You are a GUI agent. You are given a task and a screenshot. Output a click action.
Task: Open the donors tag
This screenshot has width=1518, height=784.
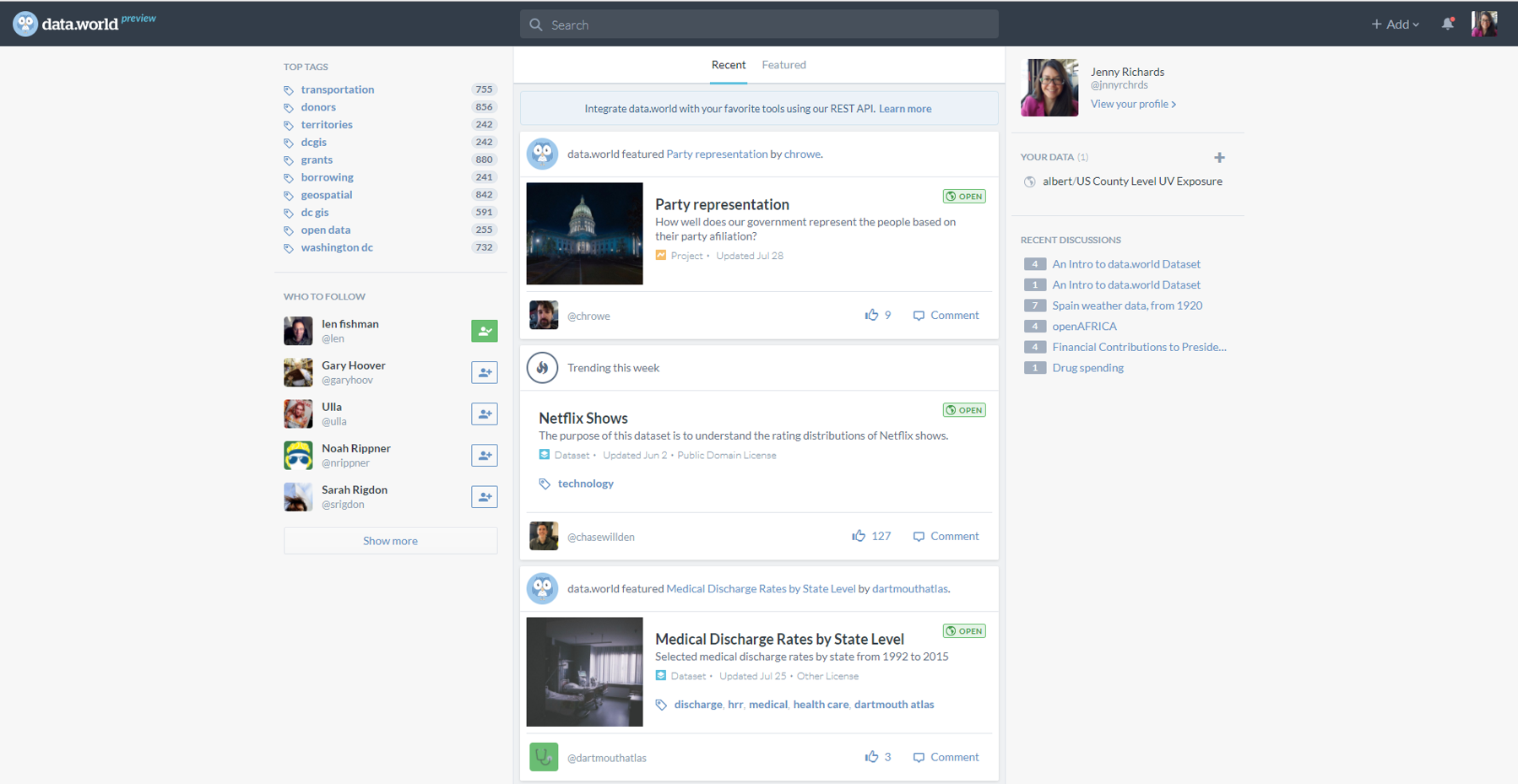(x=318, y=107)
